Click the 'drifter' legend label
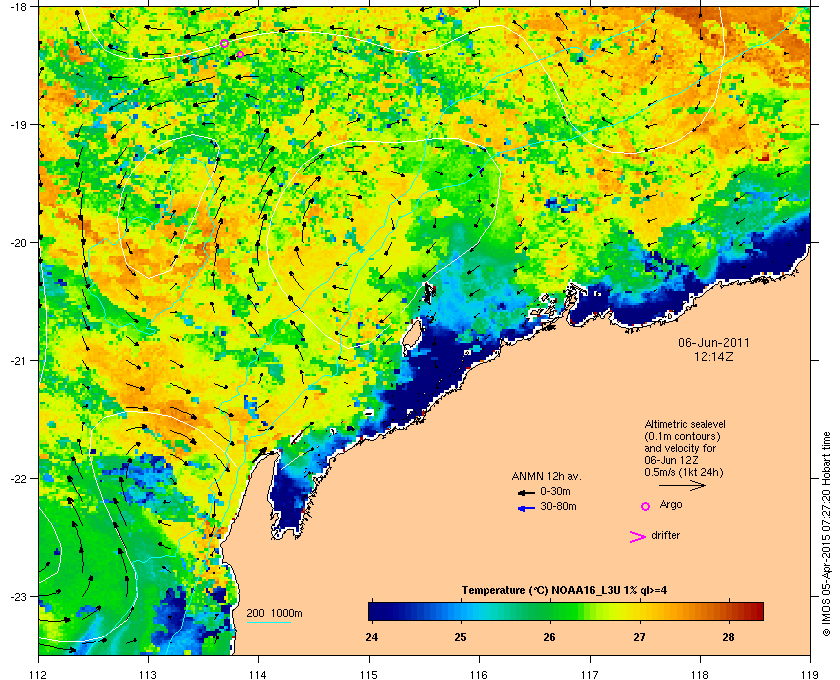 (x=665, y=535)
